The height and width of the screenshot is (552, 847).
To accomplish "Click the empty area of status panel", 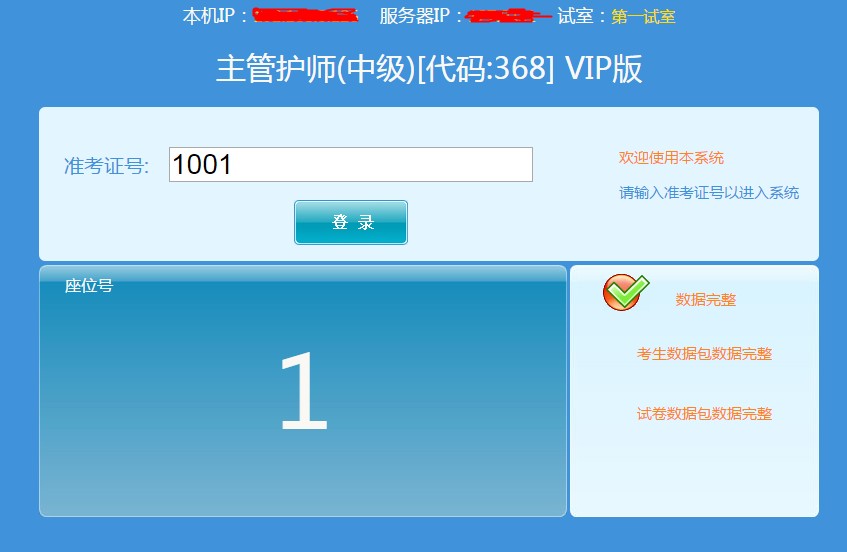I will tap(694, 470).
